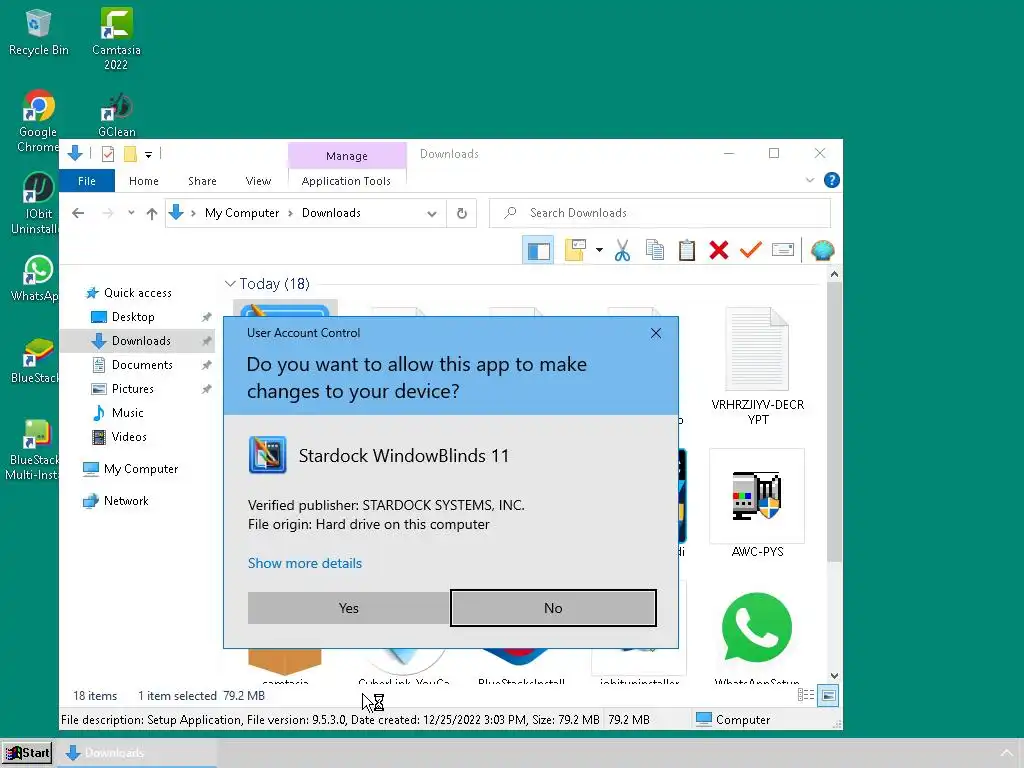The width and height of the screenshot is (1024, 768).
Task: Open GClean desktop shortcut
Action: (116, 115)
